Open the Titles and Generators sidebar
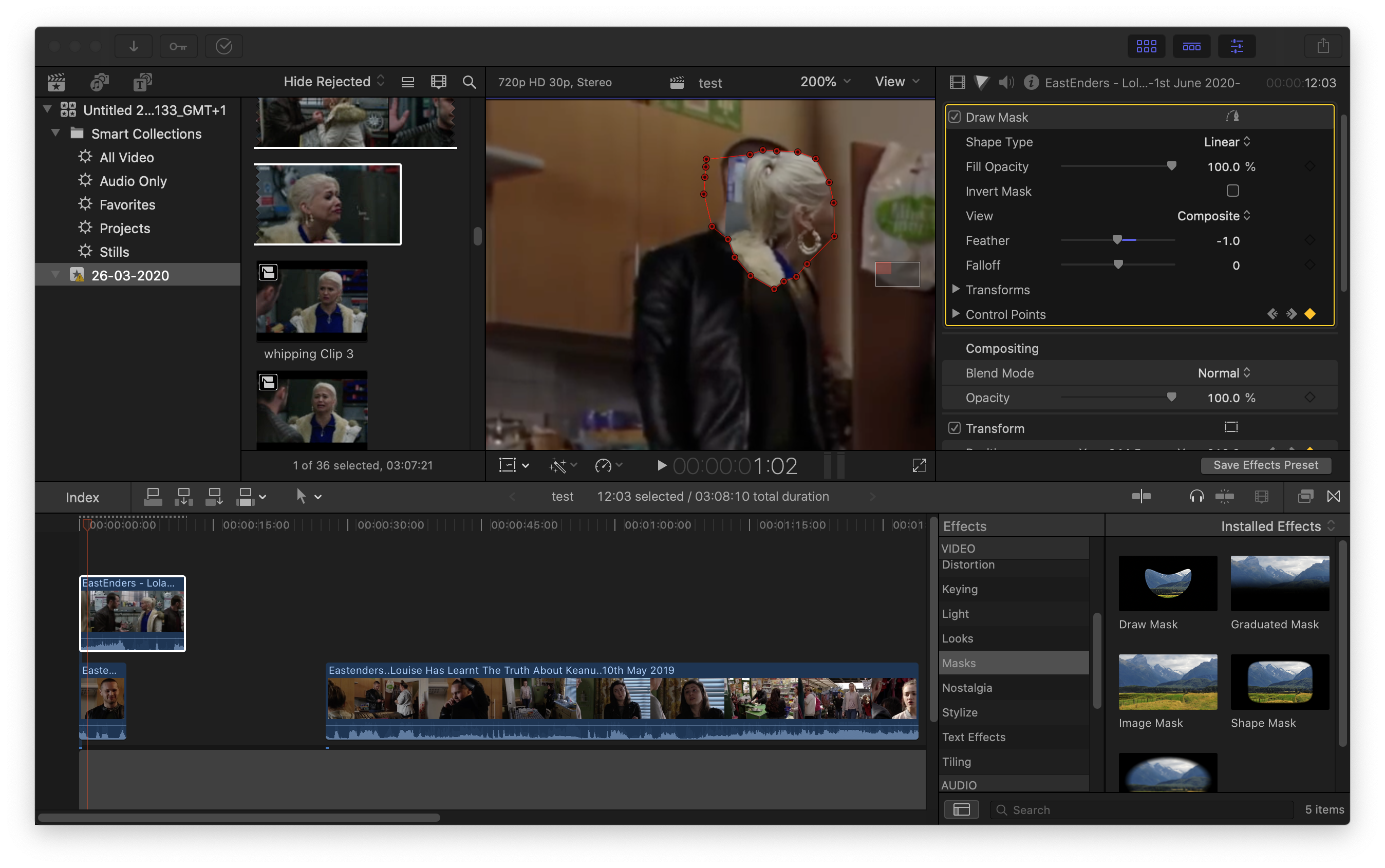Viewport: 1385px width, 868px height. [x=142, y=82]
